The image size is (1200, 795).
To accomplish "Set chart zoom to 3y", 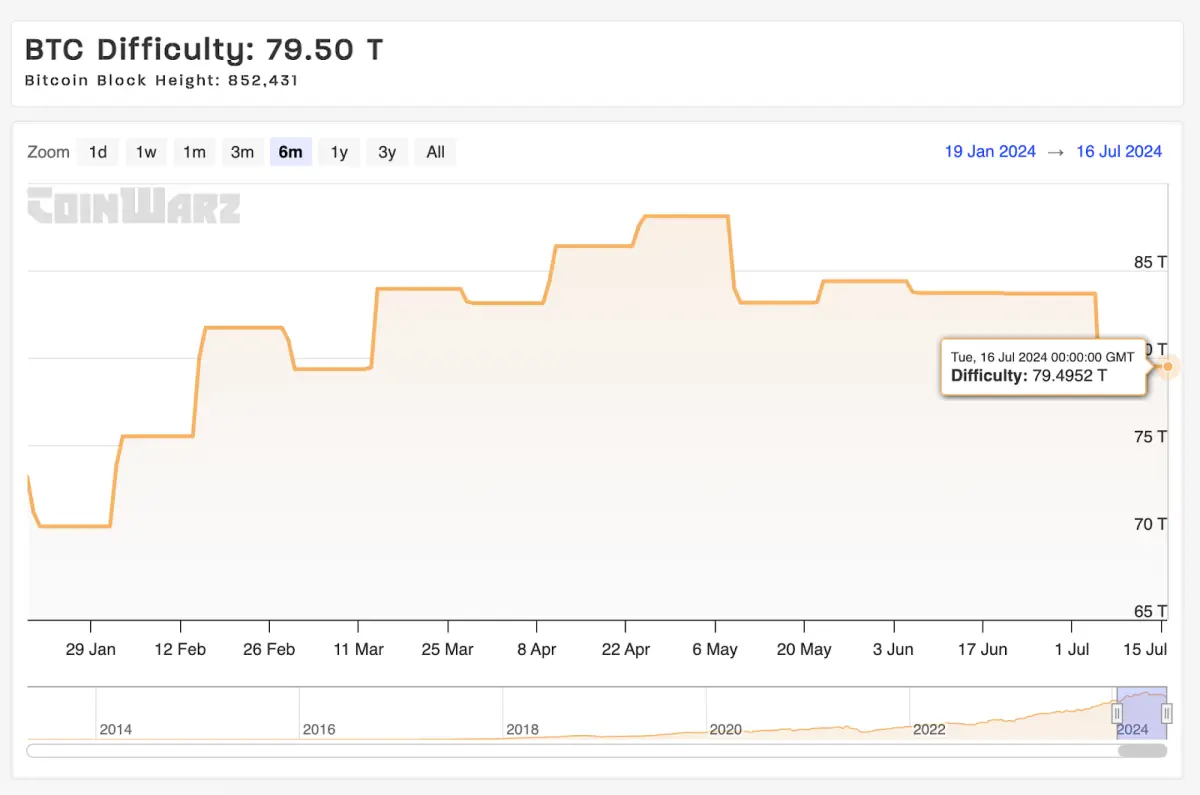I will (x=387, y=152).
